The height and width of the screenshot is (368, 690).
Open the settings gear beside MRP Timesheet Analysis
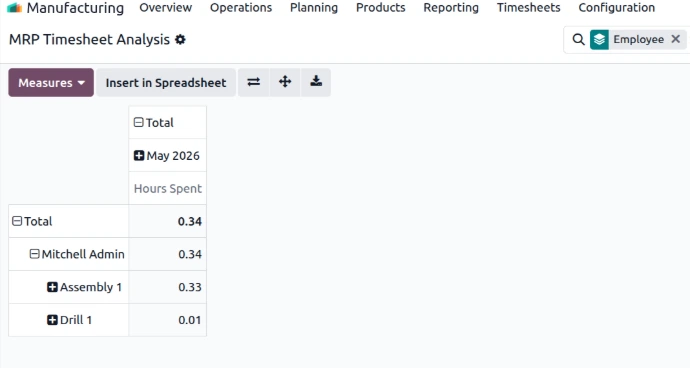(180, 40)
